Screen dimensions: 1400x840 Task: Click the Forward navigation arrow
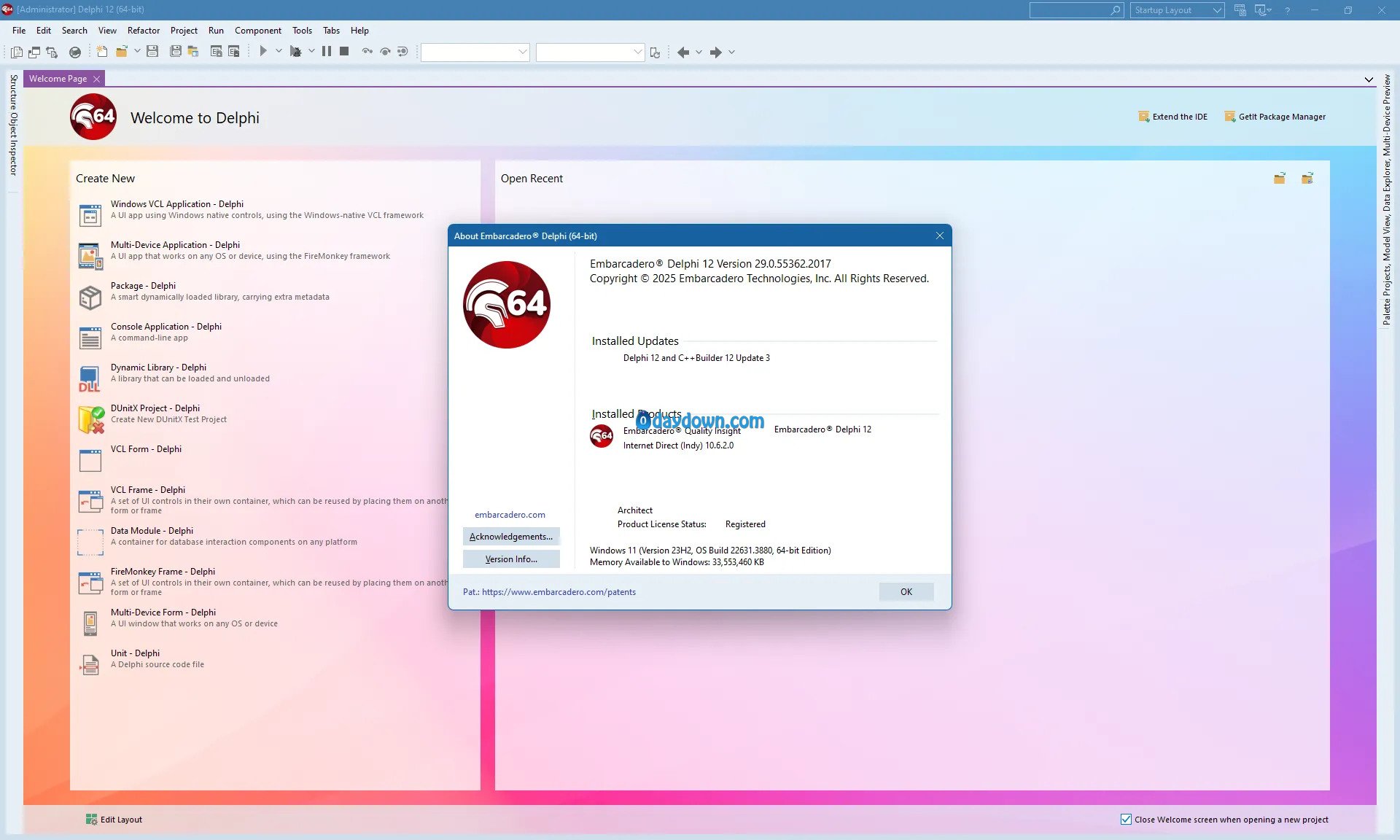click(716, 52)
